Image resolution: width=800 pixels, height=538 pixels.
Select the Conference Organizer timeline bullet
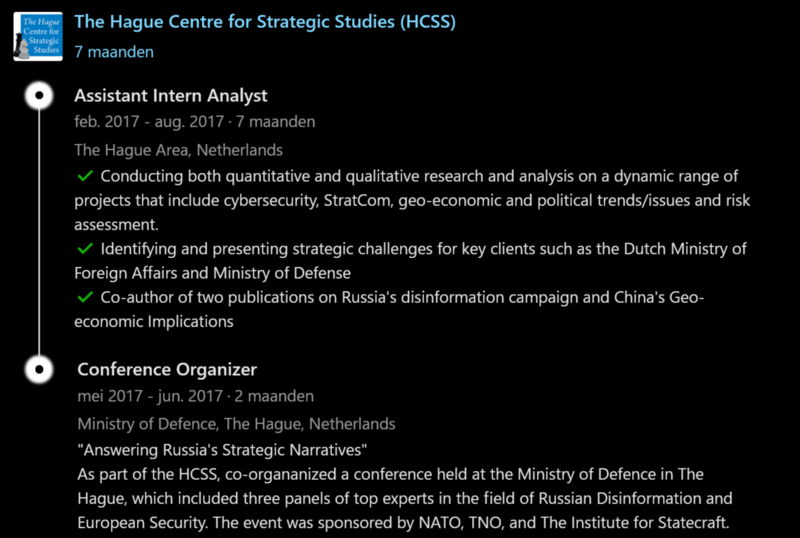coord(39,370)
